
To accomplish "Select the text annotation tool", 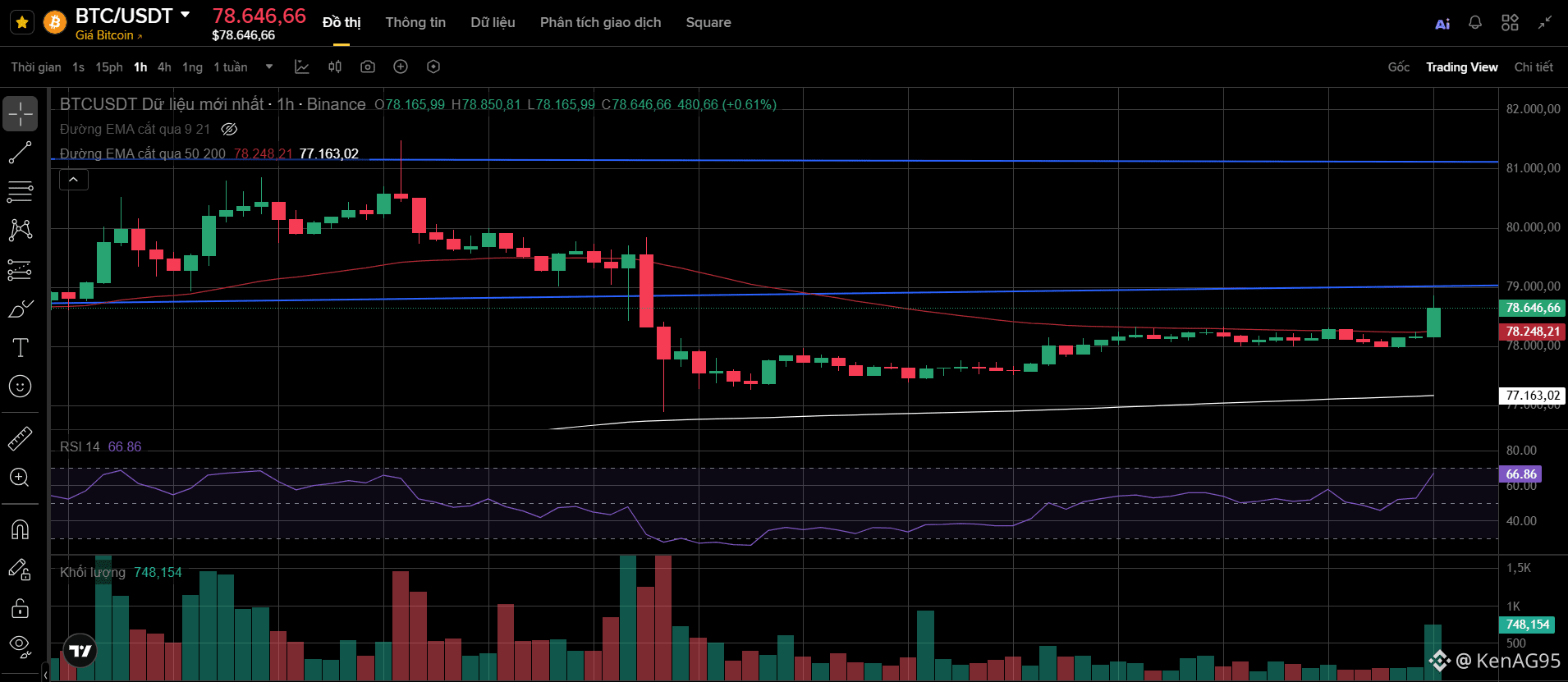I will tap(20, 347).
